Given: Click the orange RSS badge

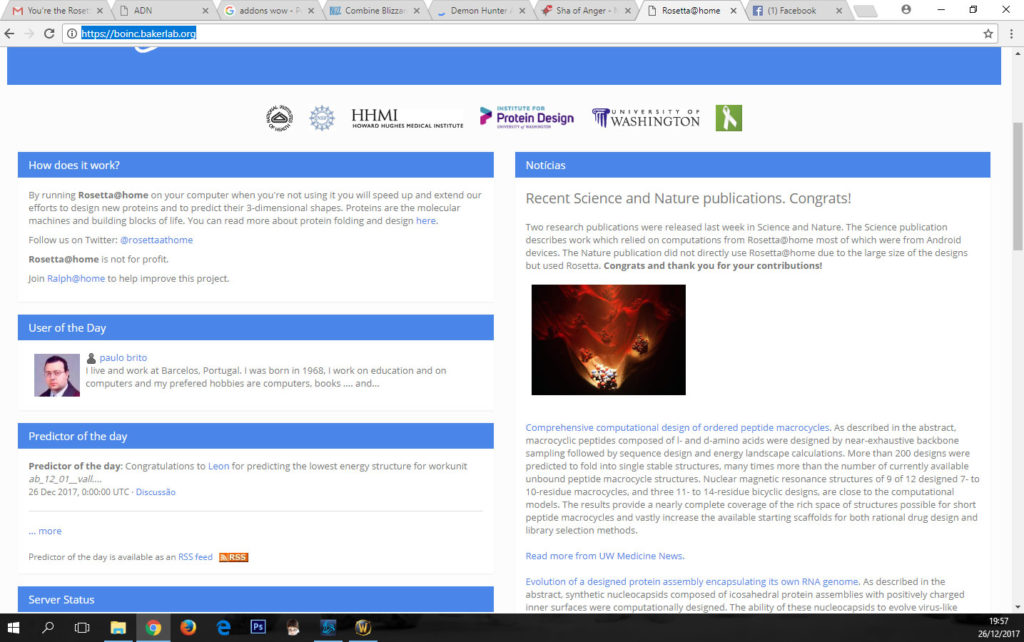Looking at the screenshot, I should [x=233, y=557].
